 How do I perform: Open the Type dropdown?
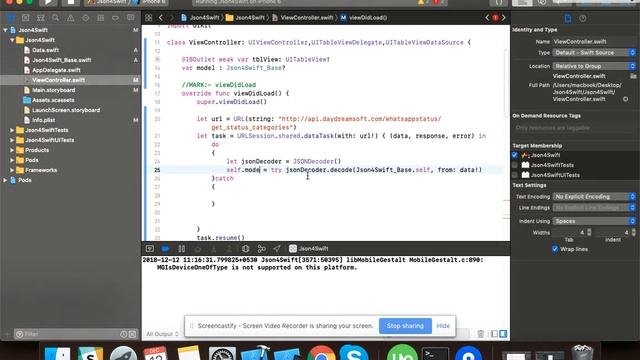594,53
